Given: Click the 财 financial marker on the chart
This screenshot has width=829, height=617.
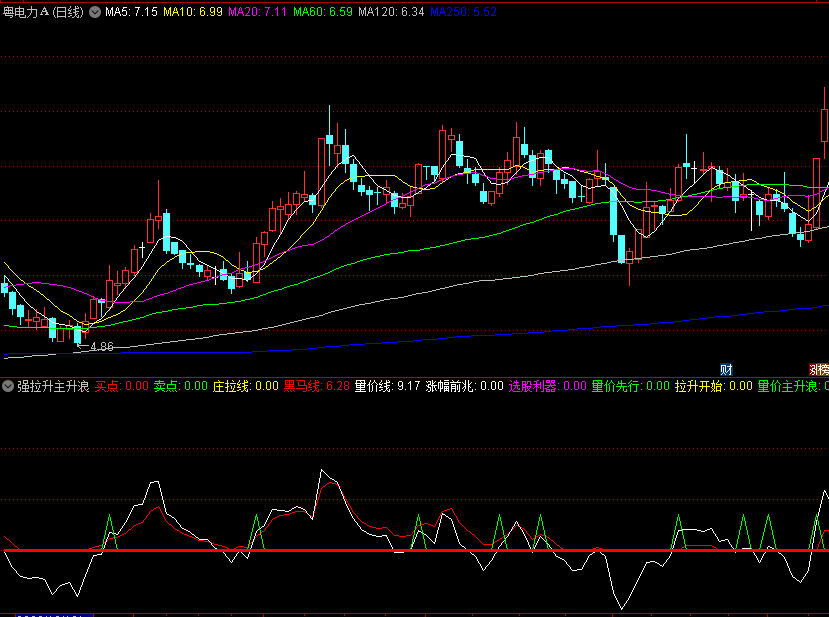Looking at the screenshot, I should (x=726, y=370).
